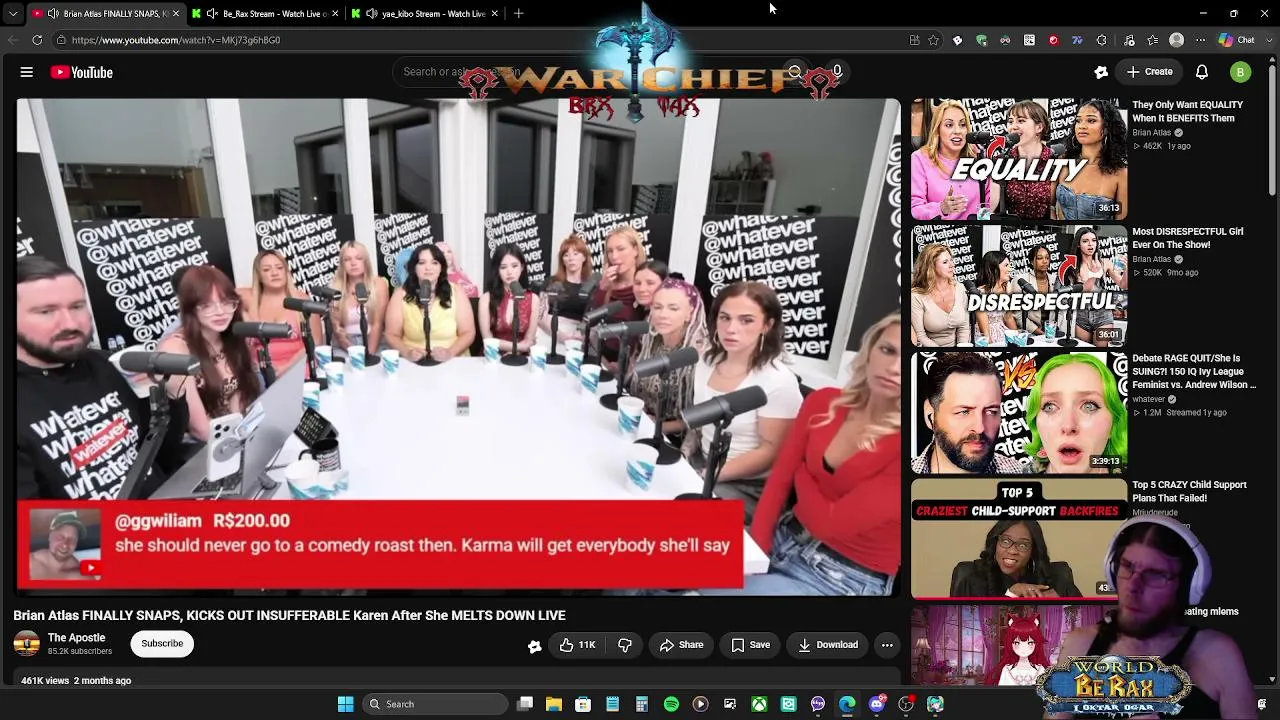Open 'They Only Want EQUALITY' video thumbnail

[1019, 159]
